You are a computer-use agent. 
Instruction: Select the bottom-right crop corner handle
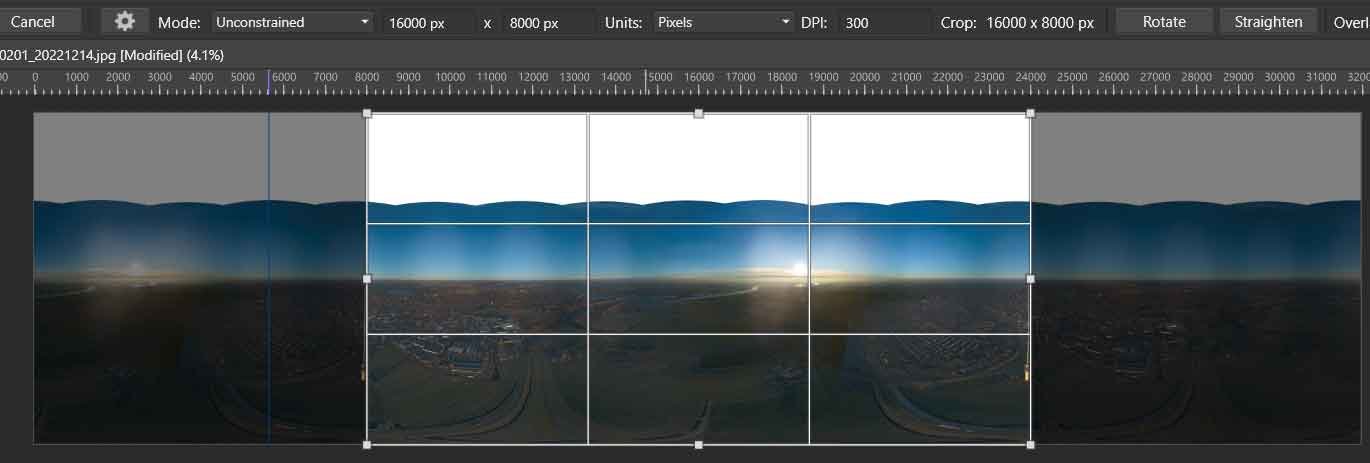tap(1030, 444)
